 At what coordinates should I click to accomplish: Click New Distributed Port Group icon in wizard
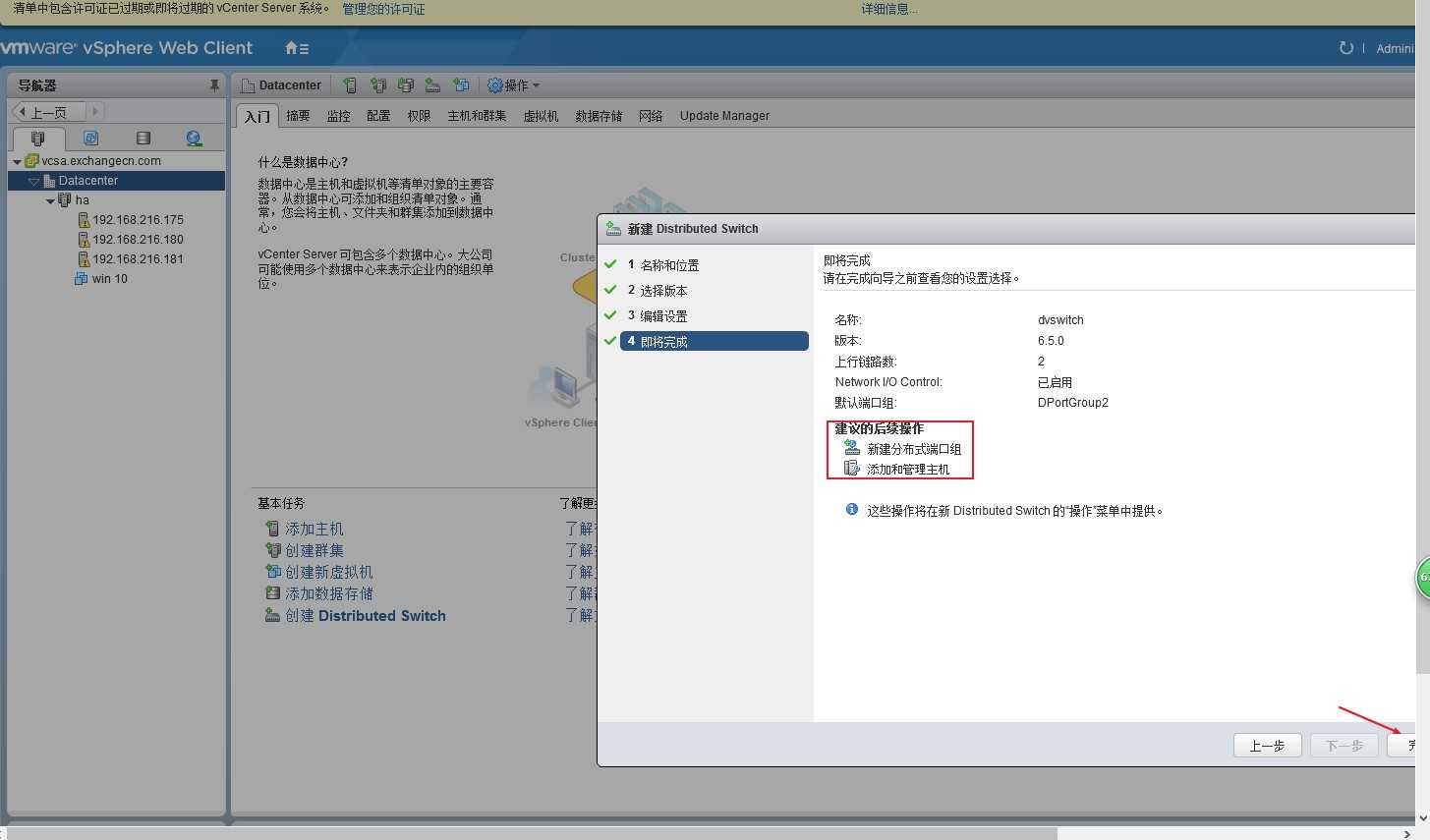pos(852,448)
